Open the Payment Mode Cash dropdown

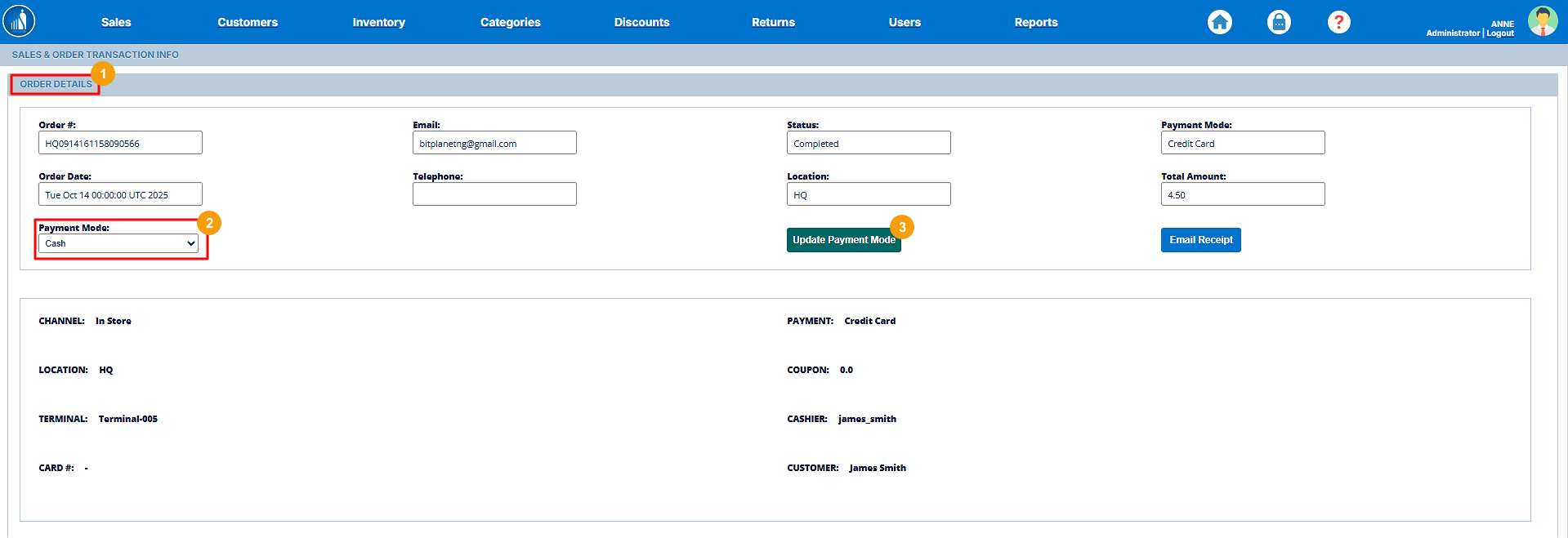click(x=119, y=243)
